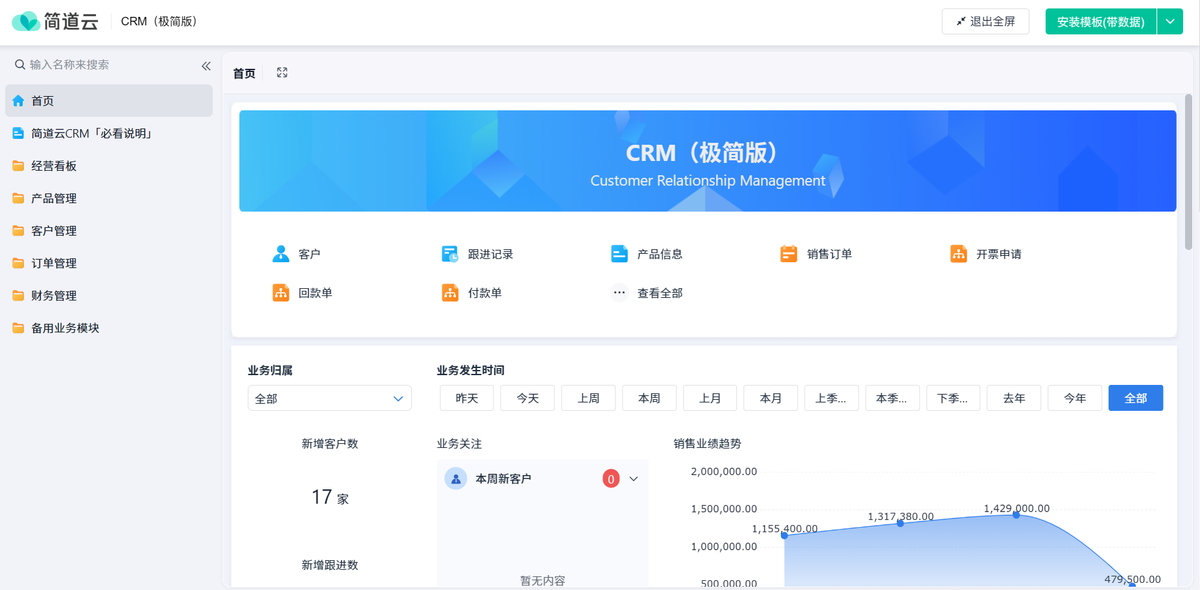Image resolution: width=1200 pixels, height=590 pixels.
Task: Click the document icon beside 简道云CRM「必看说明」
Action: (x=18, y=133)
